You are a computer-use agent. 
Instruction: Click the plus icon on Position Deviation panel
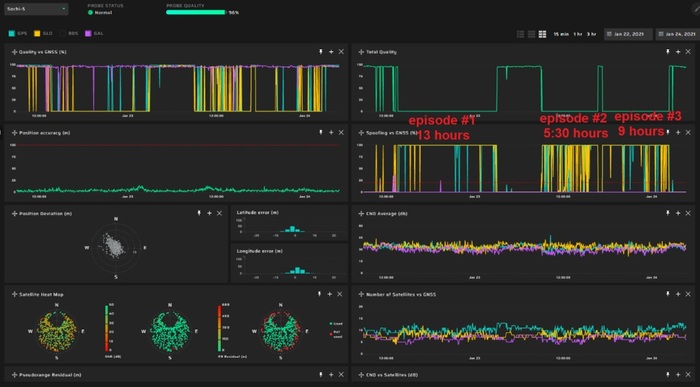(209, 213)
